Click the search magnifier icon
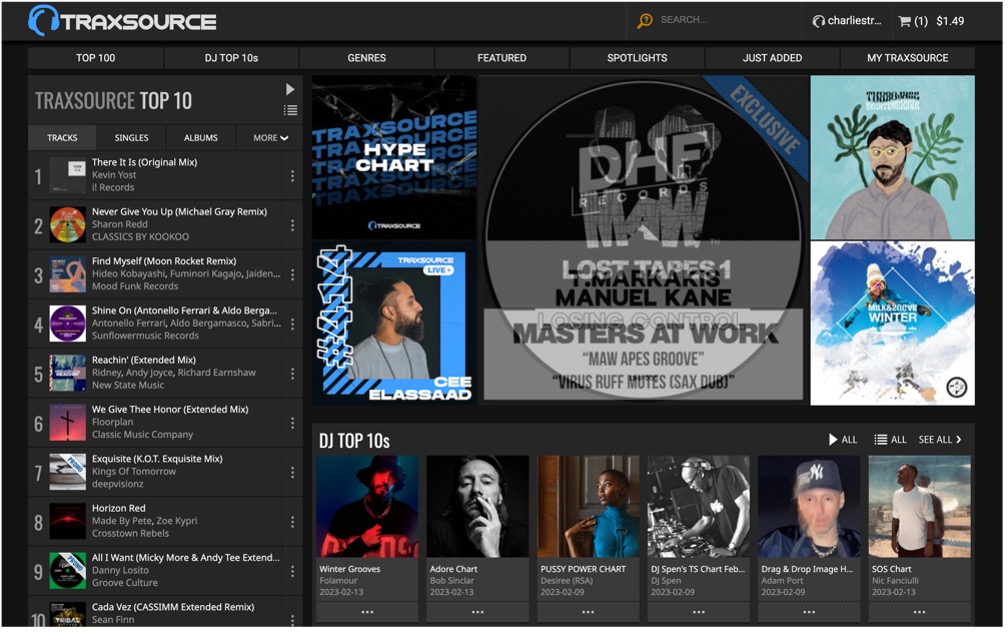The width and height of the screenshot is (1008, 632). [644, 21]
